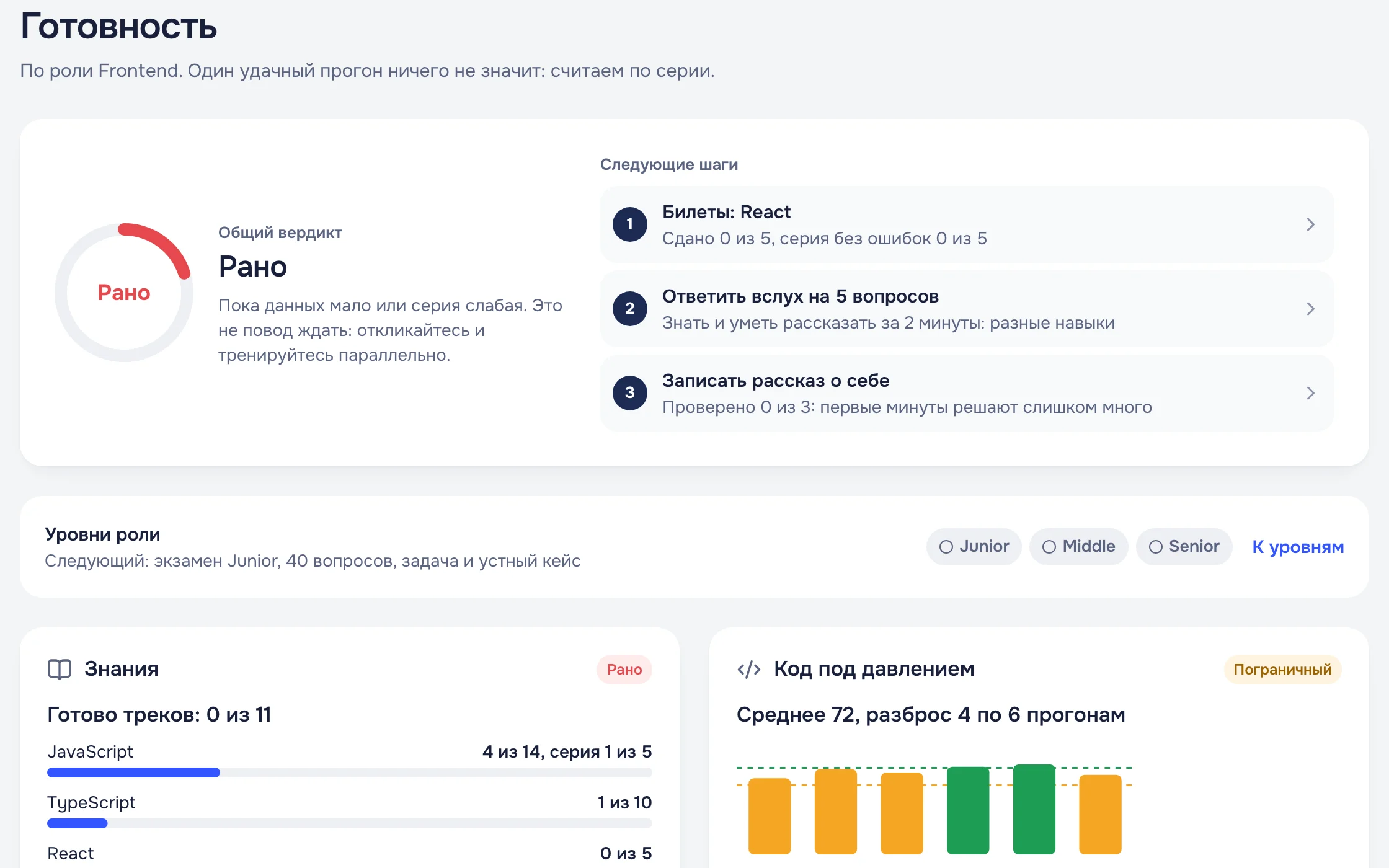Click the tallest green bar in run chart
The image size is (1389, 868).
tap(1034, 809)
